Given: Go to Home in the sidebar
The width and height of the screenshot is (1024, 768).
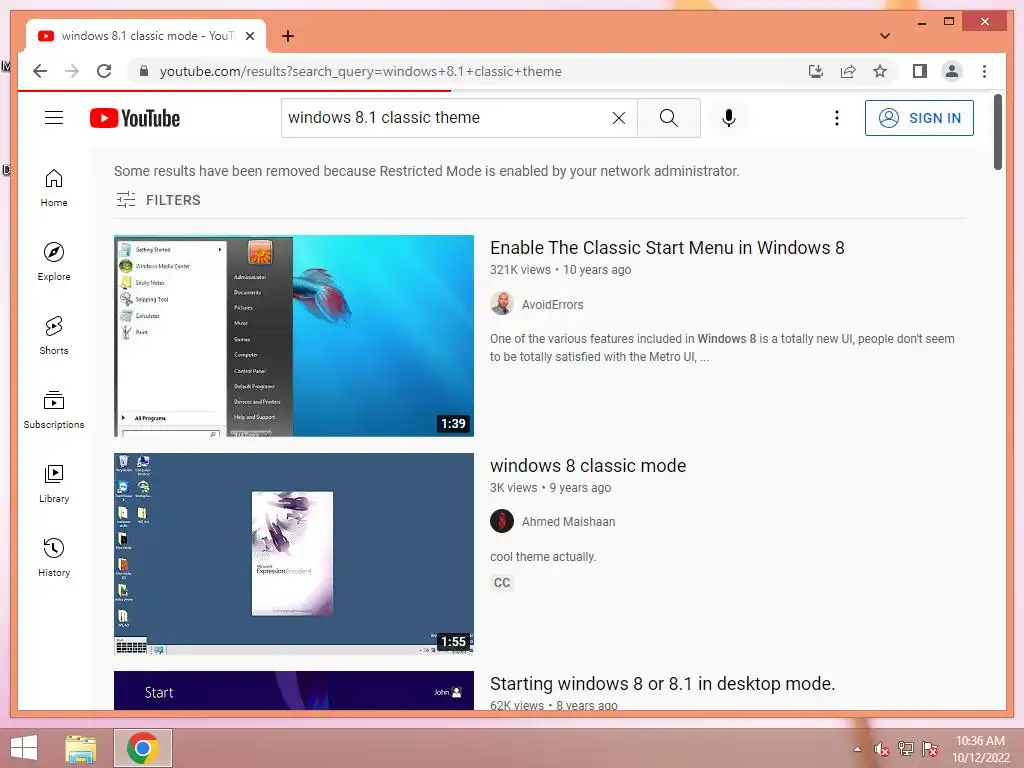Looking at the screenshot, I should click(x=54, y=188).
